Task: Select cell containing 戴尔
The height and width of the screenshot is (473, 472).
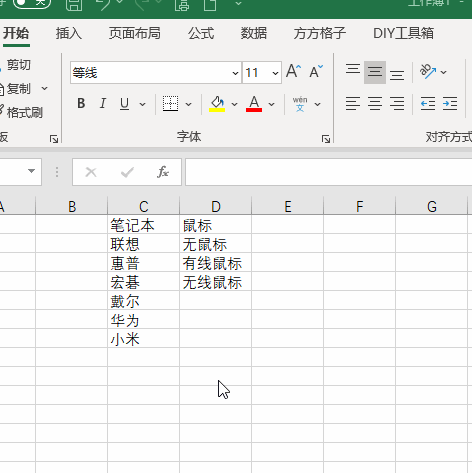Action: [144, 301]
